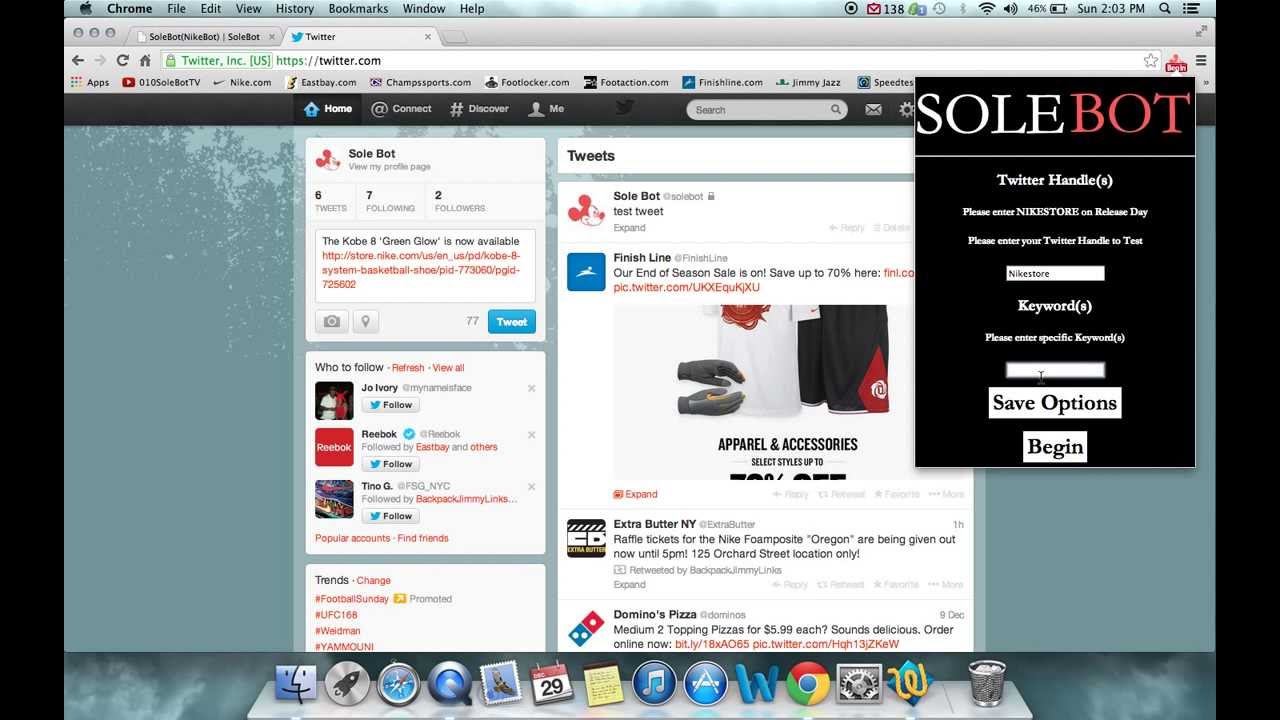
Task: Close the Twitter browser tab
Action: tap(428, 36)
